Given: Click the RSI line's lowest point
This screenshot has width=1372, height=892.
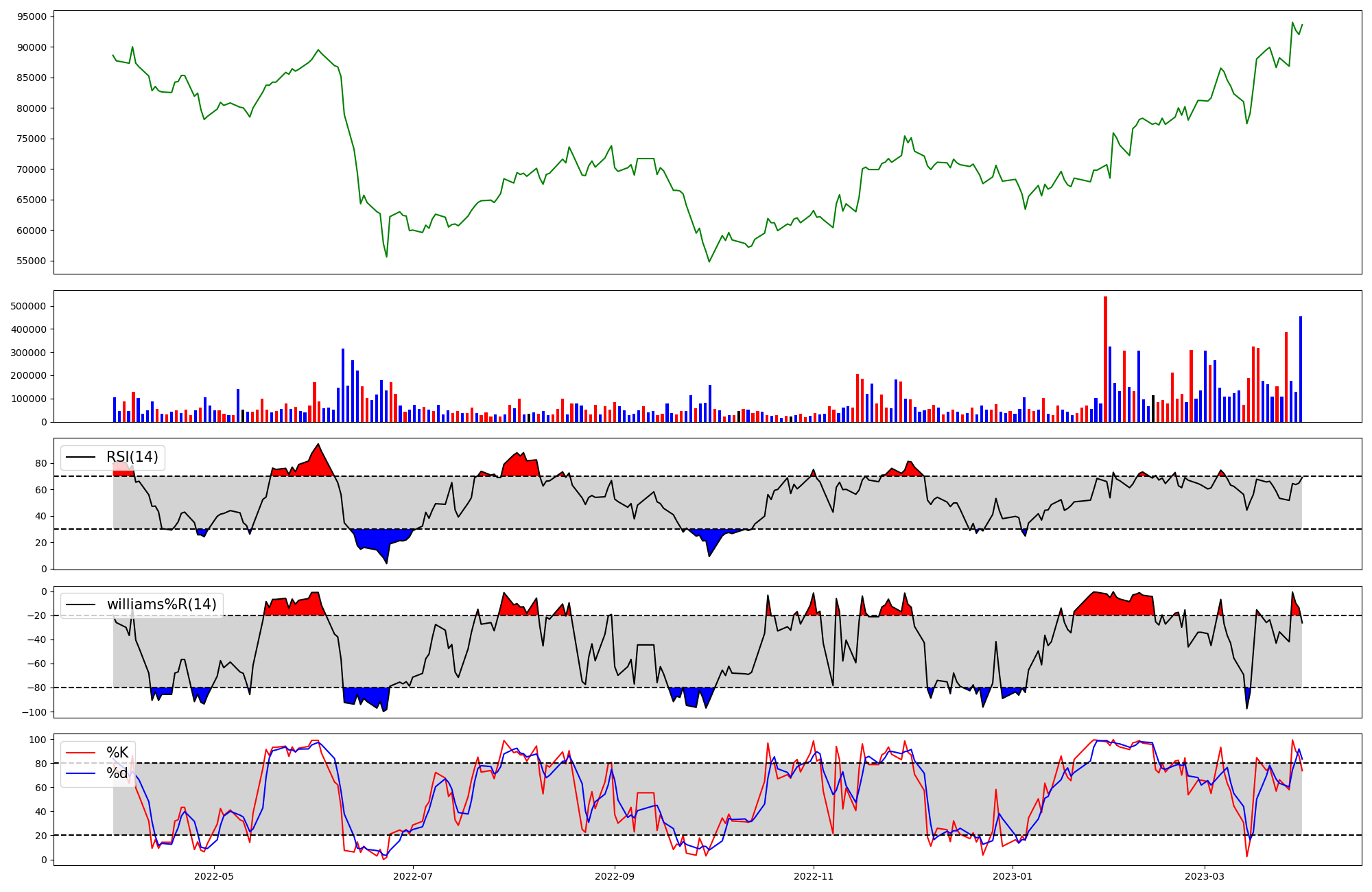Looking at the screenshot, I should coord(387,563).
